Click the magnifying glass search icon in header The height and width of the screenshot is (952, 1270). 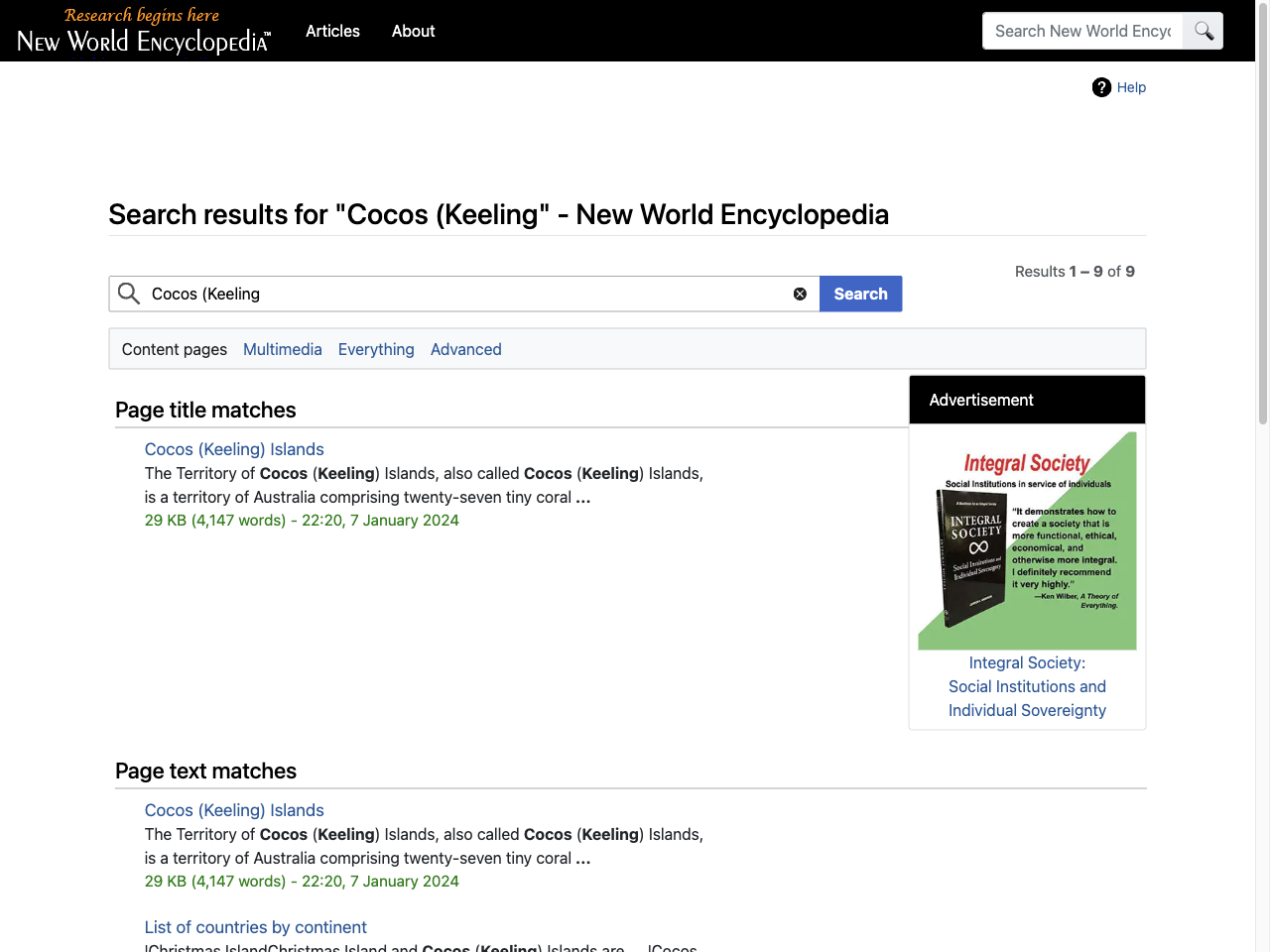(1203, 31)
